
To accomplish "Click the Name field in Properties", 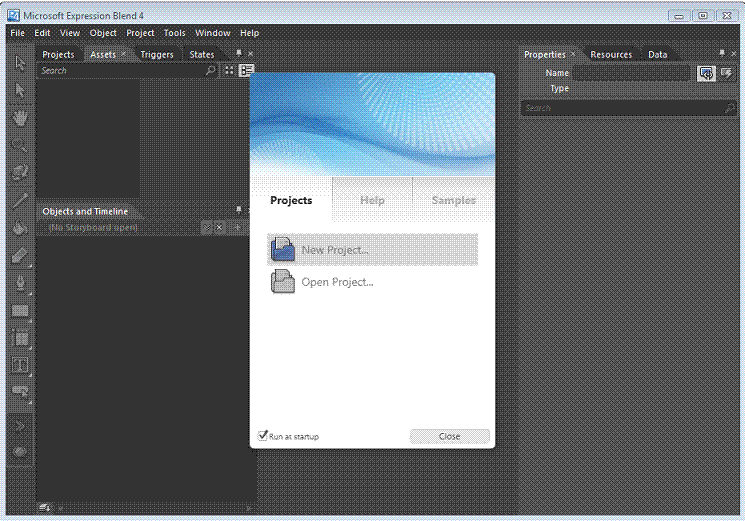I will [x=631, y=73].
